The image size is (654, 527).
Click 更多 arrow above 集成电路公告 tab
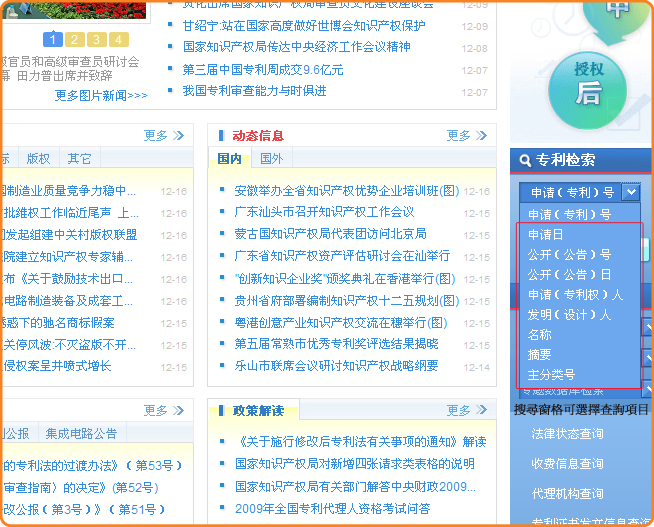coord(164,411)
